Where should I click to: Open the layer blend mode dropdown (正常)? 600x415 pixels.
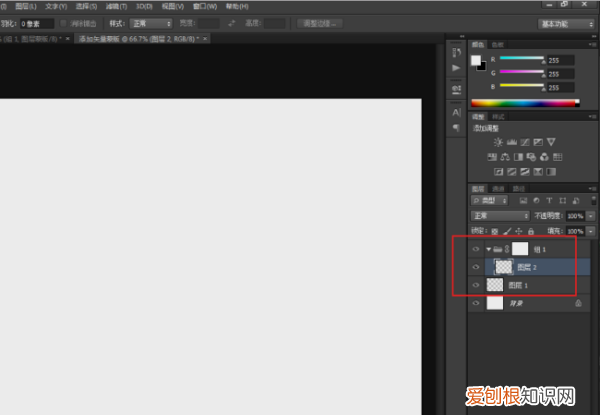pos(500,215)
